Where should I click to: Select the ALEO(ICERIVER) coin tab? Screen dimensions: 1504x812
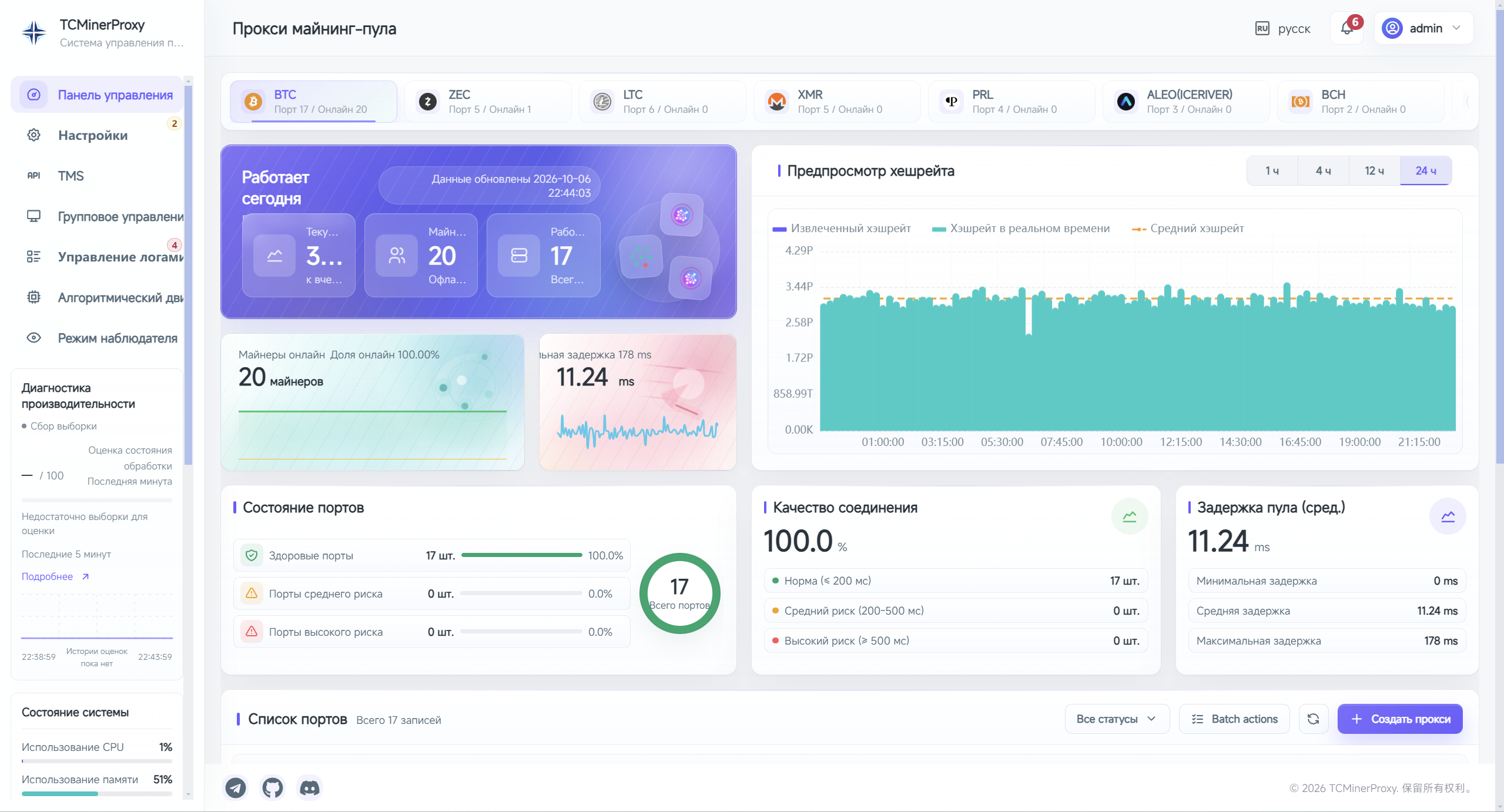1186,101
